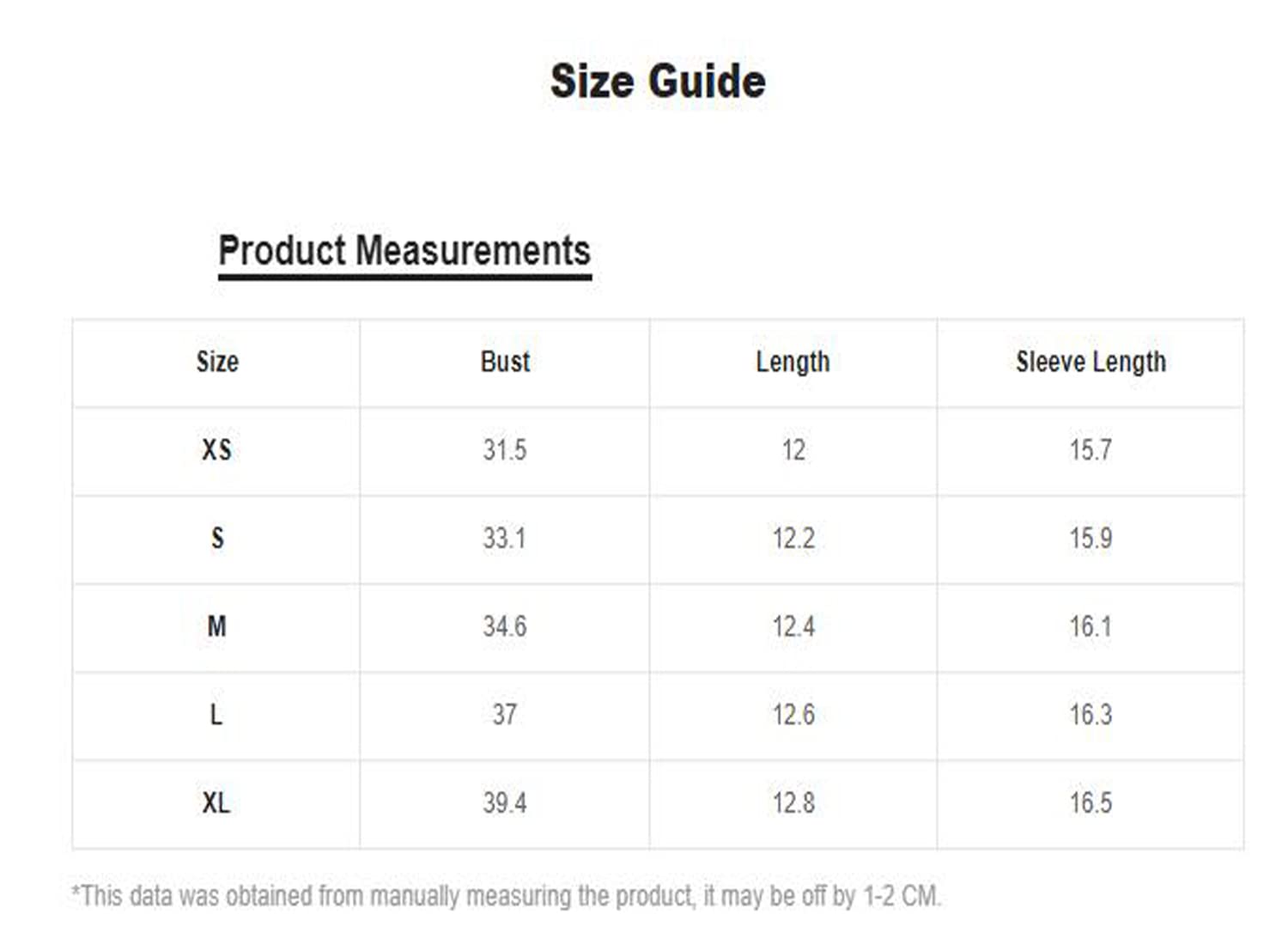Click the XL sleeve length value 16.5

(1091, 802)
